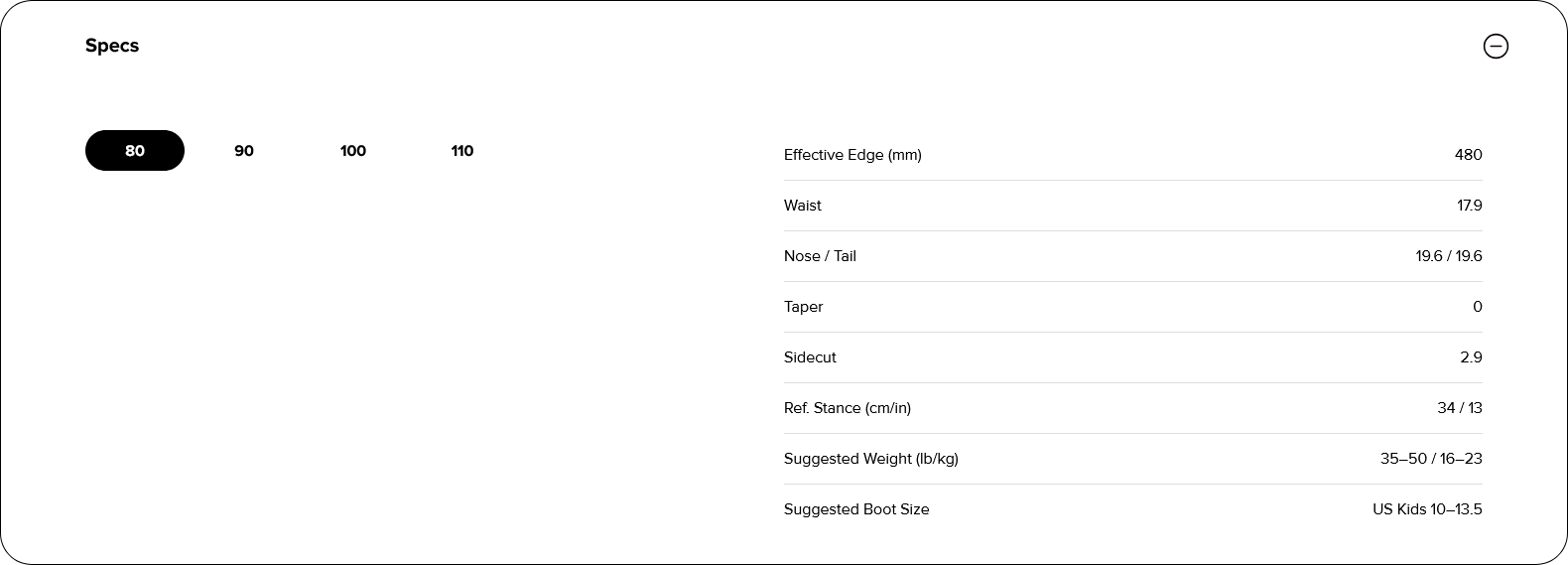Select size 110 tab
This screenshot has width=1568, height=565.
pyautogui.click(x=462, y=151)
